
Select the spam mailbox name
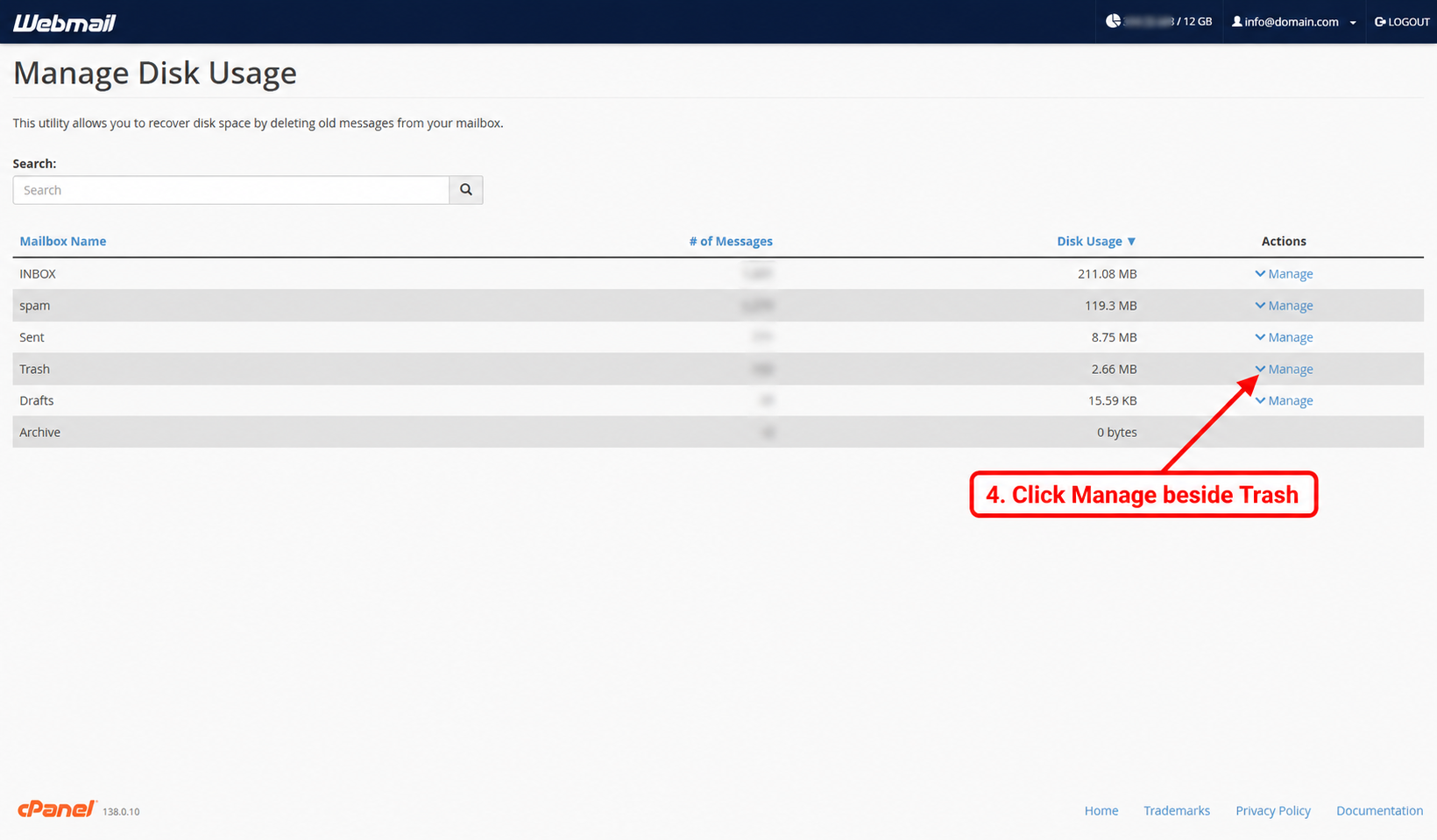[x=35, y=306]
